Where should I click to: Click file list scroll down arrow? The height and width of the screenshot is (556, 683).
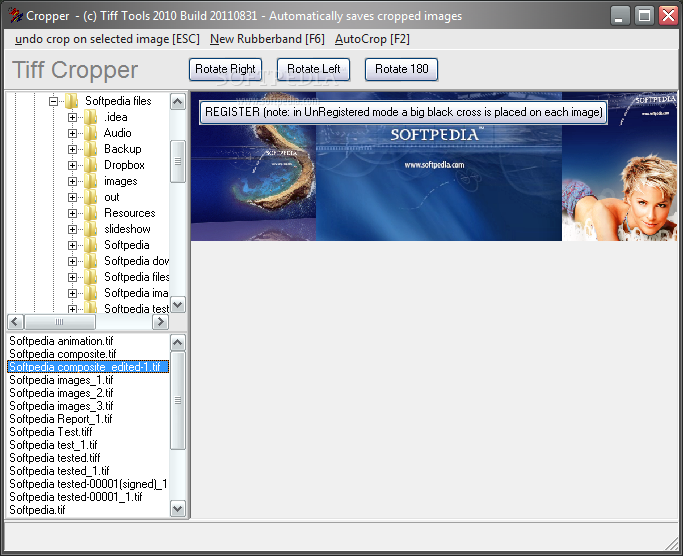(177, 509)
